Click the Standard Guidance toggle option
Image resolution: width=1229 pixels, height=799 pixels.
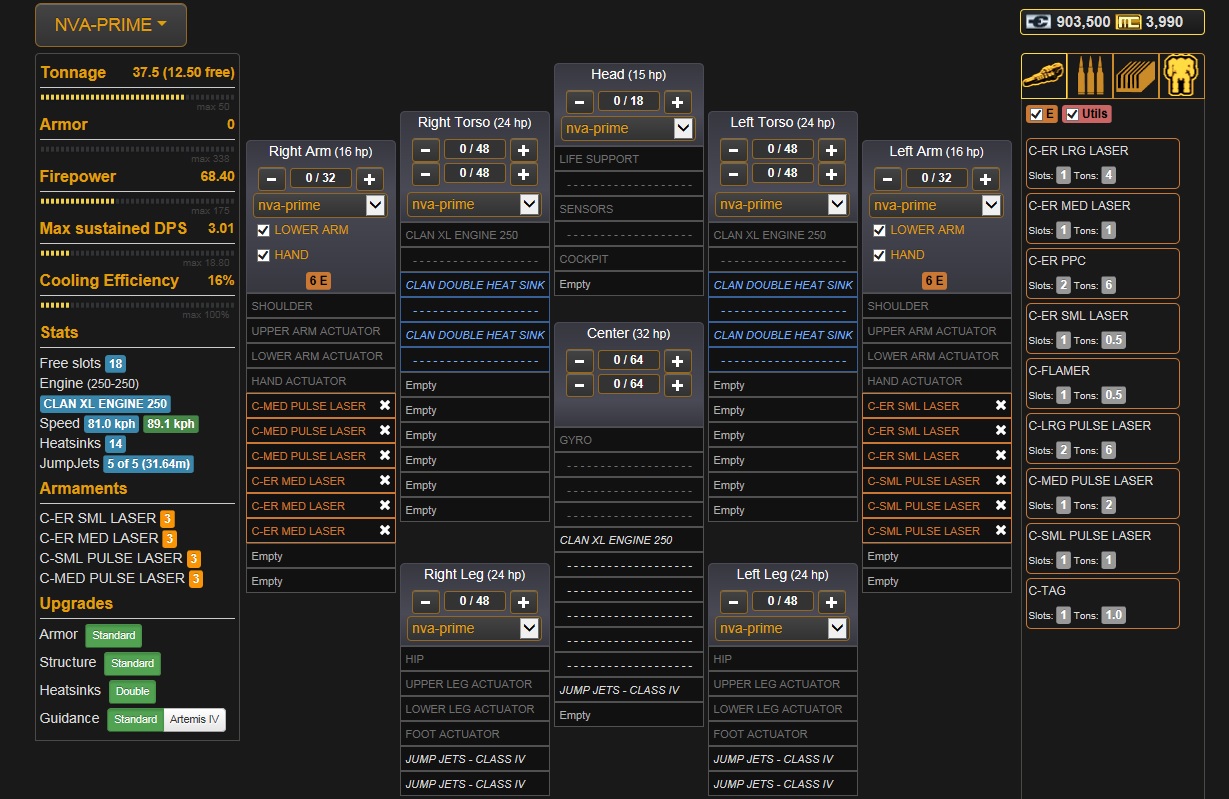pyautogui.click(x=136, y=719)
